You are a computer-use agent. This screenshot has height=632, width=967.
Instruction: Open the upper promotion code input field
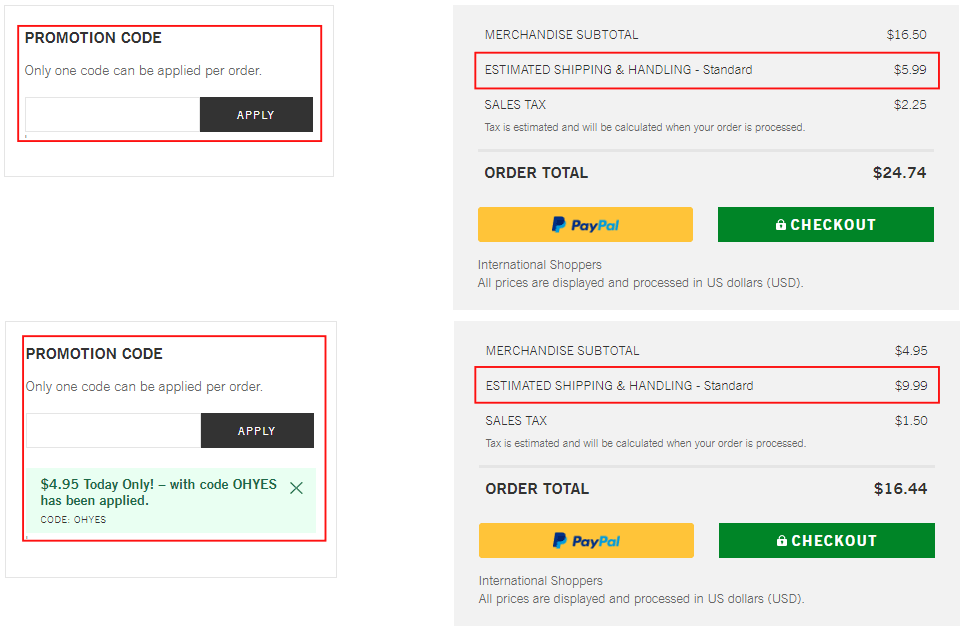tap(110, 114)
